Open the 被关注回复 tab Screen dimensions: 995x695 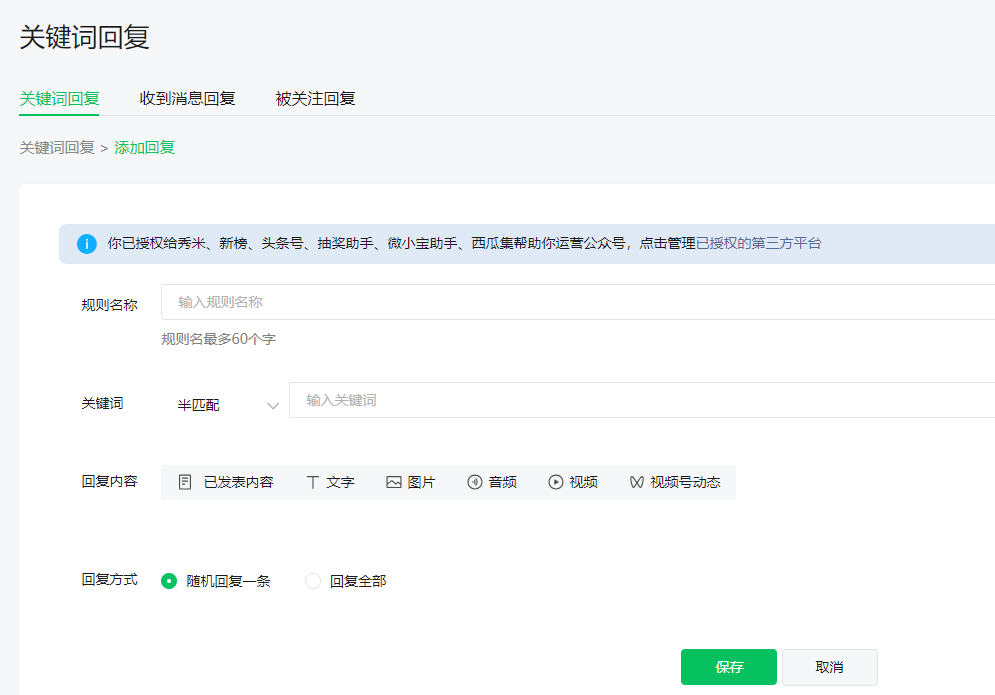(x=313, y=99)
